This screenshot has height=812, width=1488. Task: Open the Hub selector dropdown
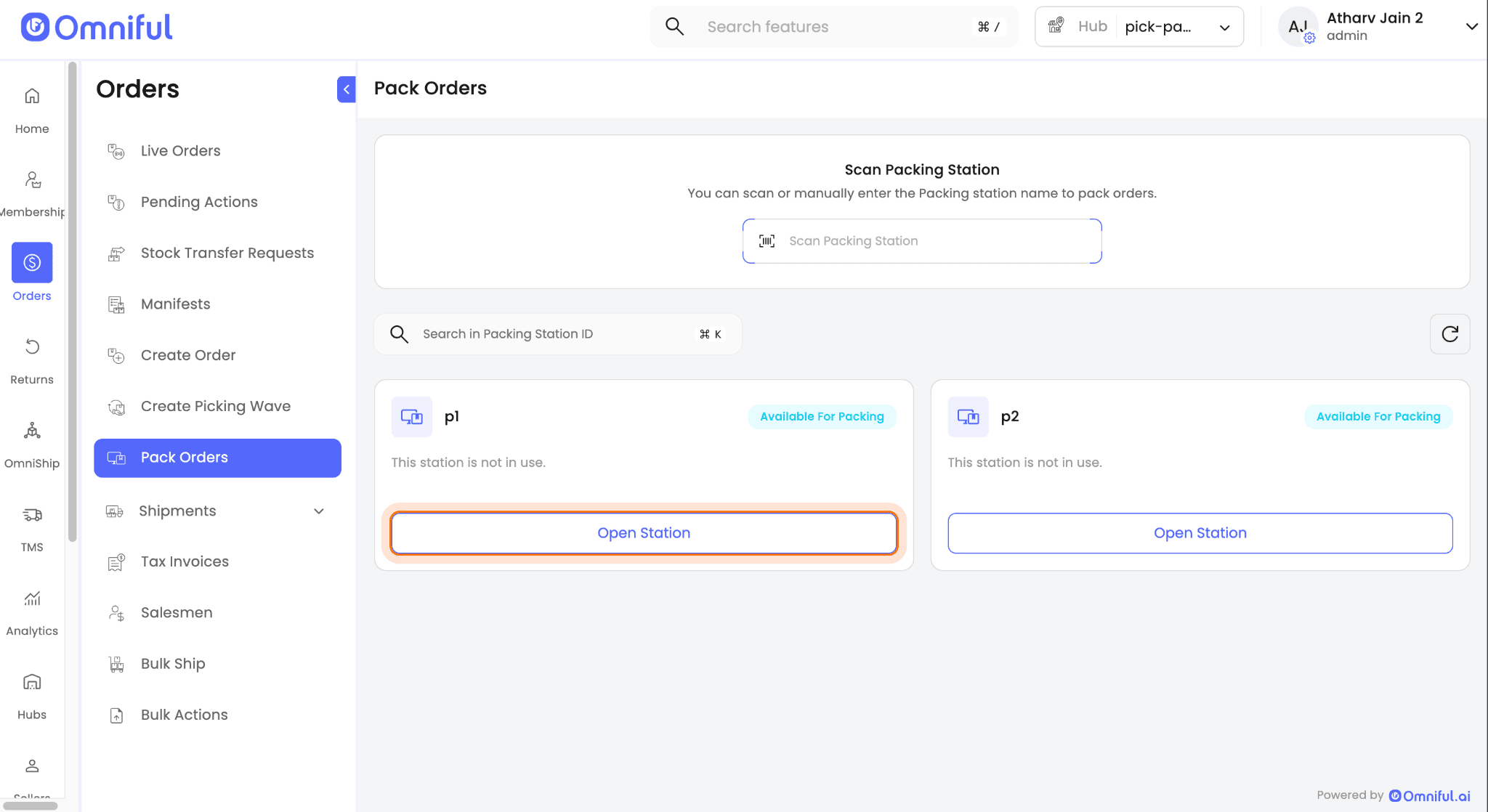point(1139,27)
